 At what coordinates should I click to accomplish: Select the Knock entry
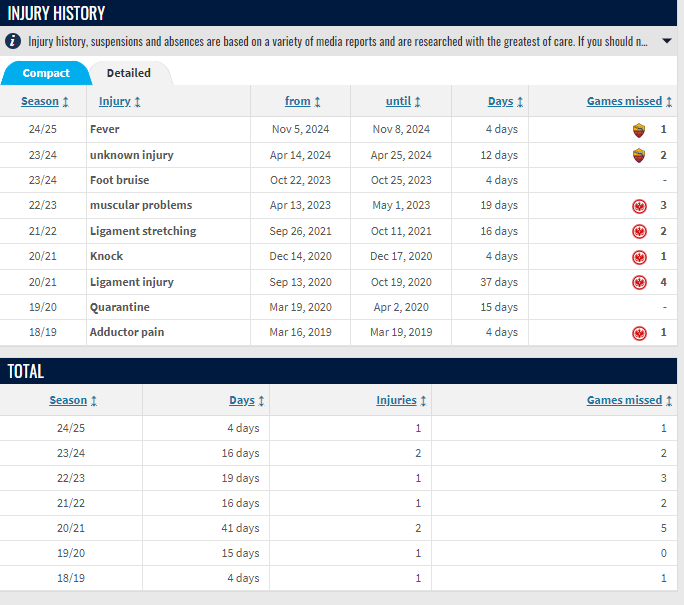click(106, 256)
